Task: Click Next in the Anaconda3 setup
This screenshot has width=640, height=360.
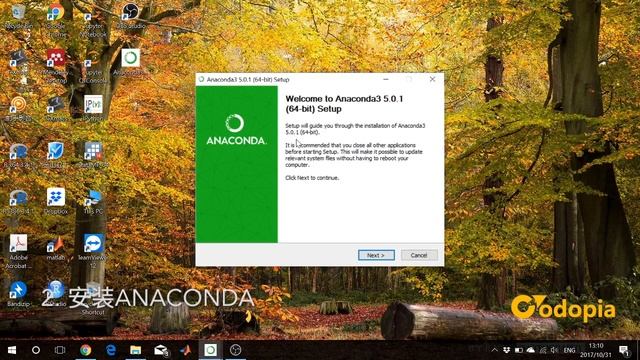Action: pyautogui.click(x=376, y=255)
